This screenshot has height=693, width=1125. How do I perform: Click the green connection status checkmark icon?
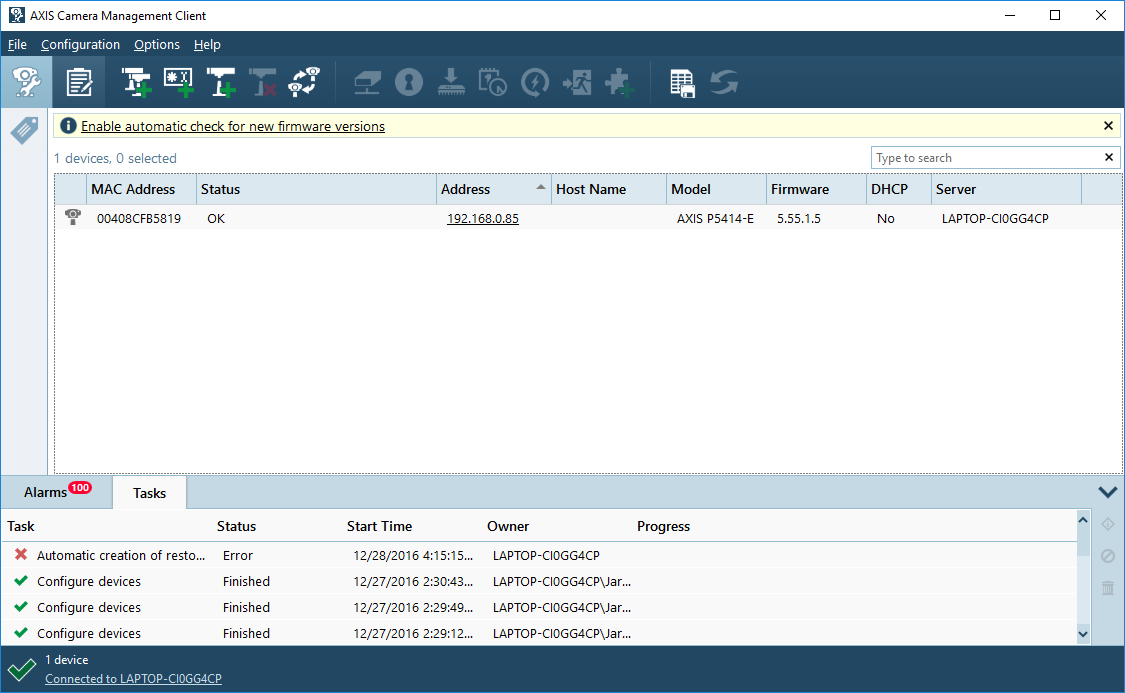click(22, 669)
